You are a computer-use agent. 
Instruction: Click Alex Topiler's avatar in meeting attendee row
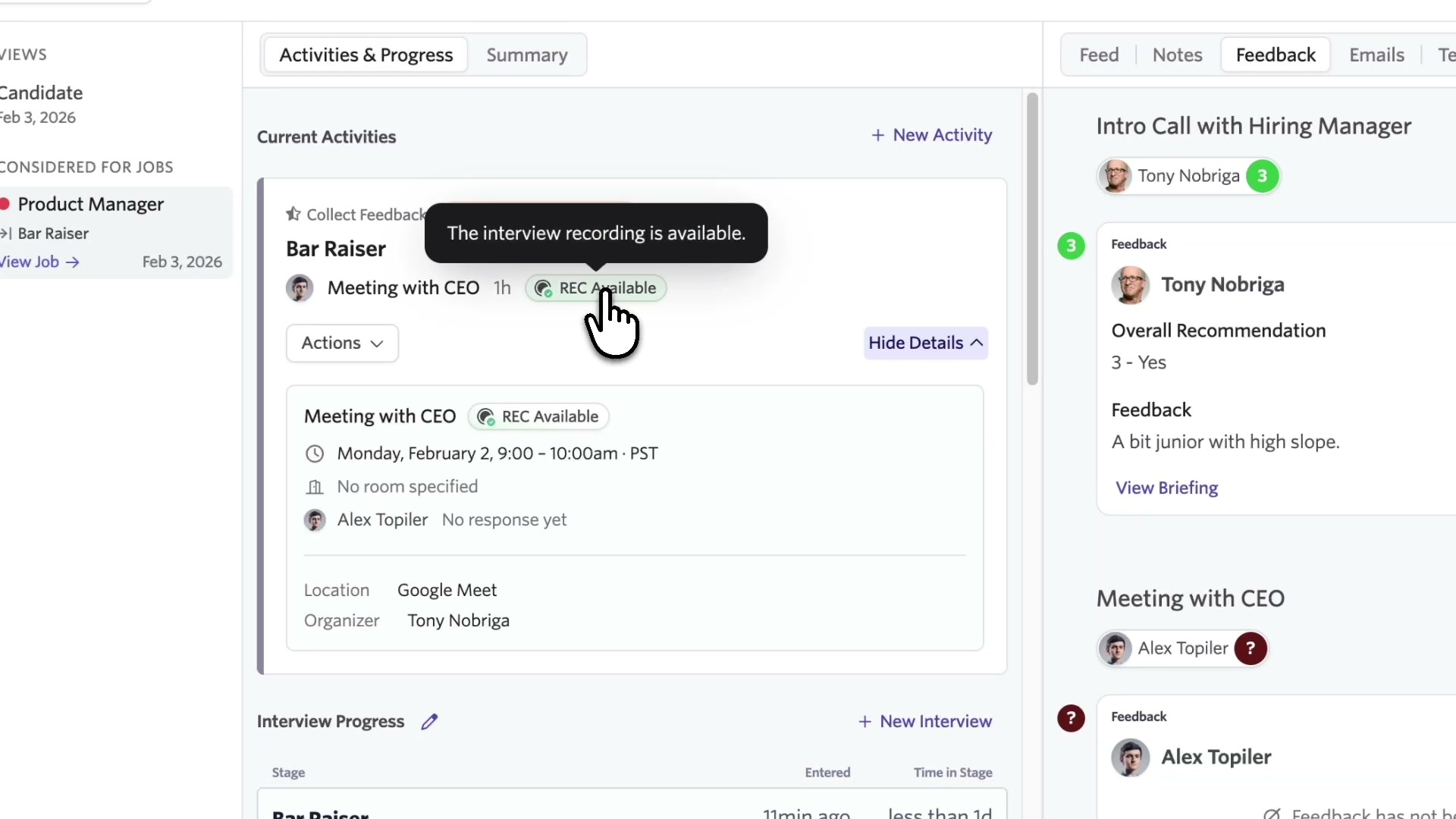click(x=315, y=520)
